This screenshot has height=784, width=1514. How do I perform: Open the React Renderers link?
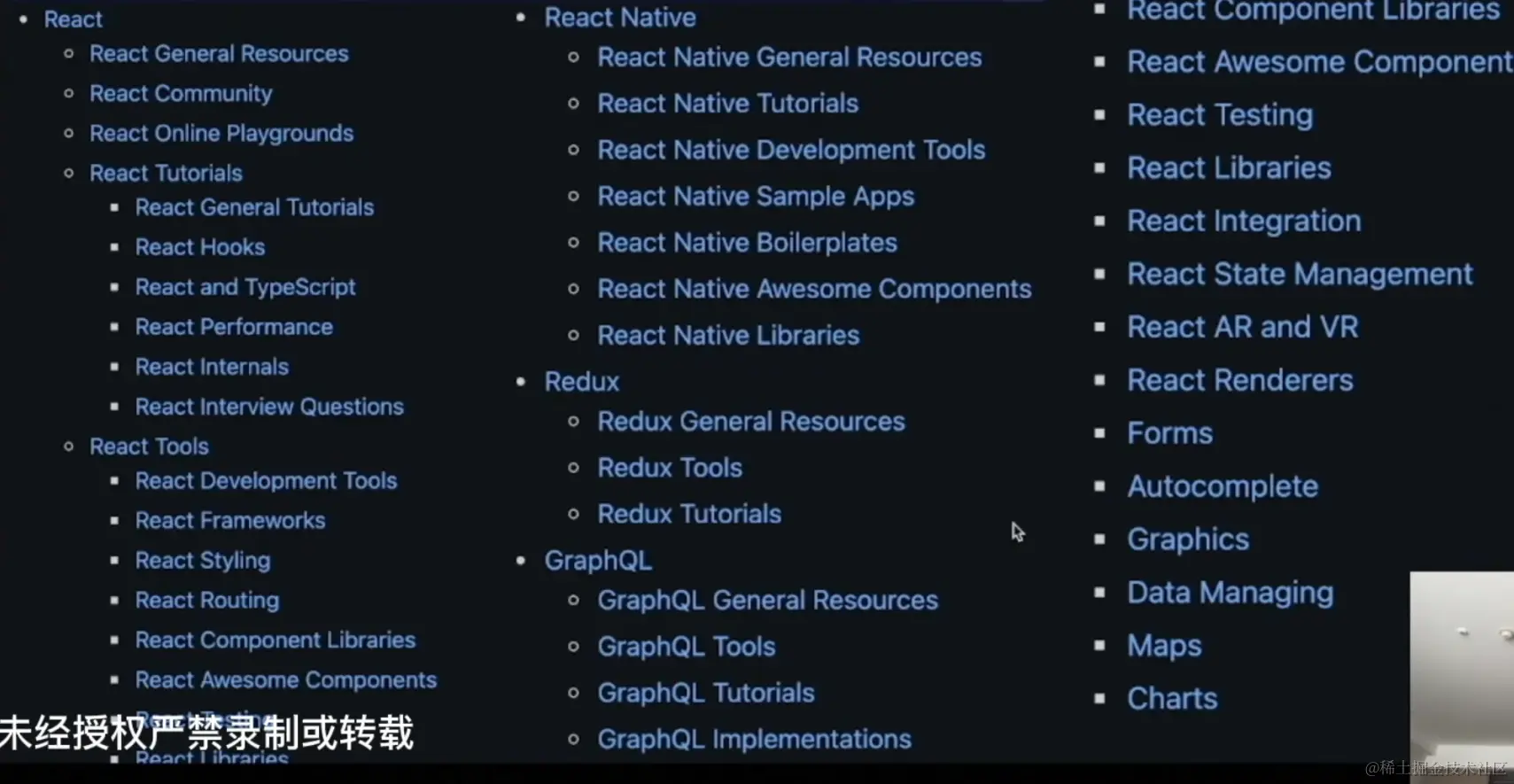(1240, 381)
